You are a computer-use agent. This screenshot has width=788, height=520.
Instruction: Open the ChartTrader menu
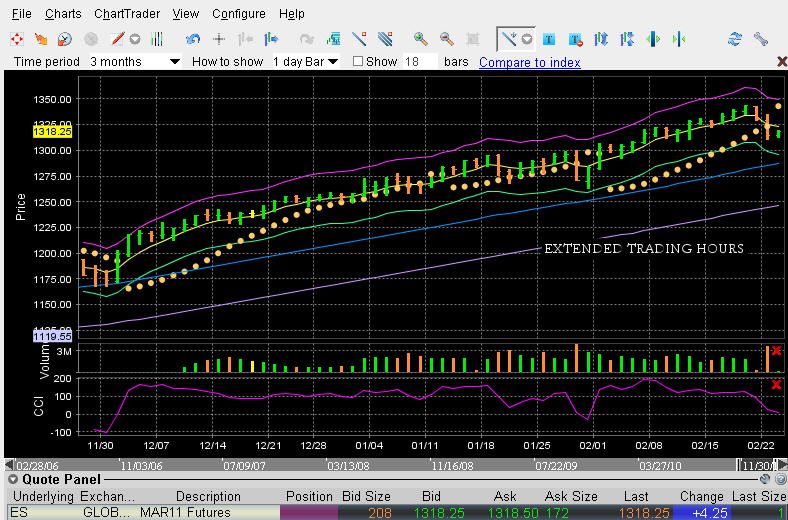[x=127, y=14]
